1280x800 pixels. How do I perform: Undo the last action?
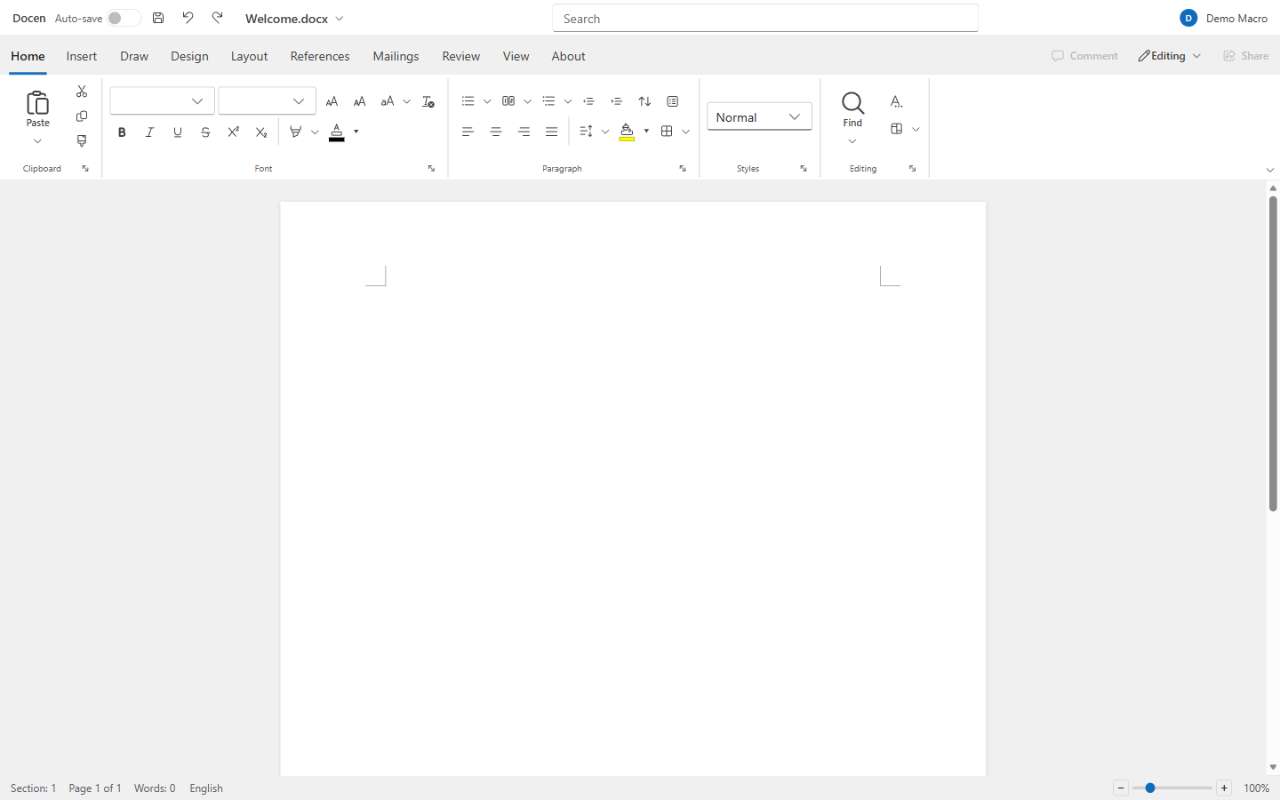pyautogui.click(x=188, y=18)
